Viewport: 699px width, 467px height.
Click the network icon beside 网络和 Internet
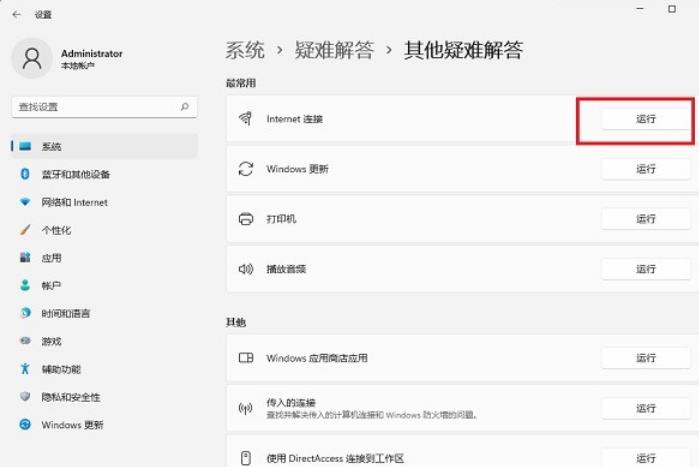[x=25, y=202]
